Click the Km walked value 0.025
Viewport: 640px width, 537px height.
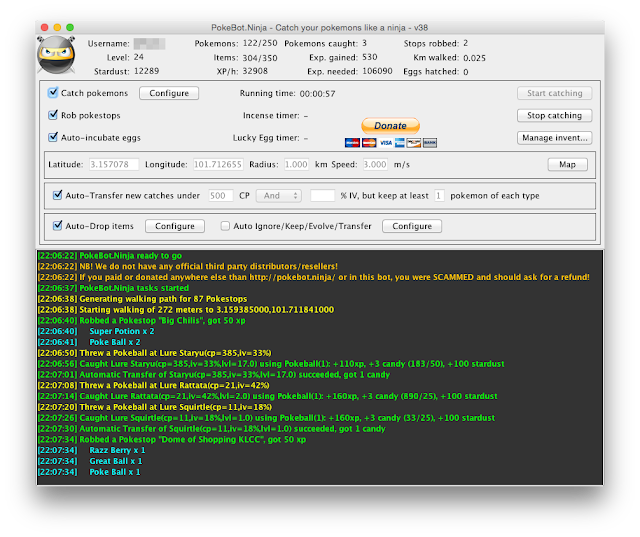(x=474, y=58)
